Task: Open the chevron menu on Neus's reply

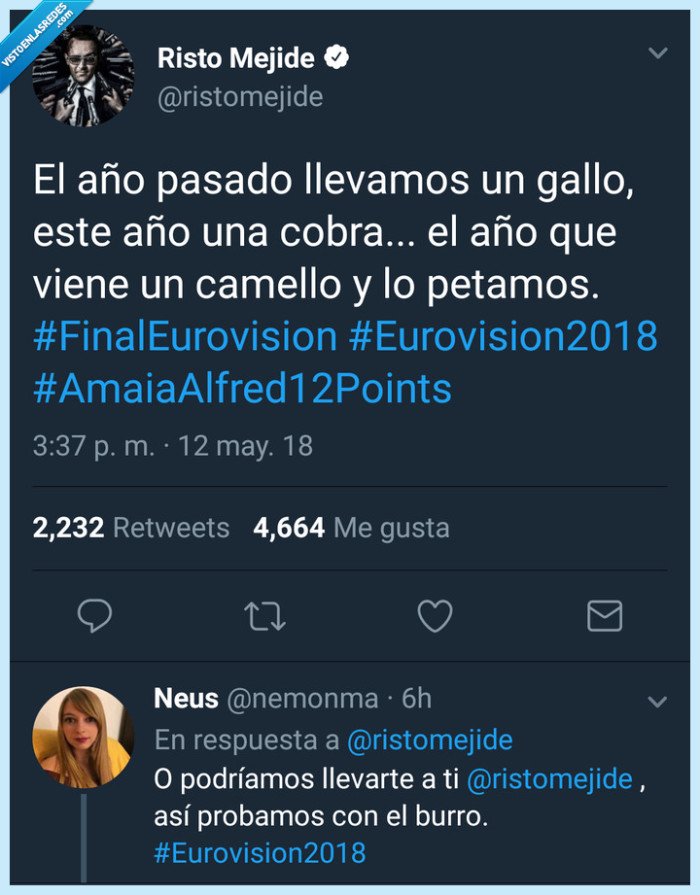Action: coord(657,700)
